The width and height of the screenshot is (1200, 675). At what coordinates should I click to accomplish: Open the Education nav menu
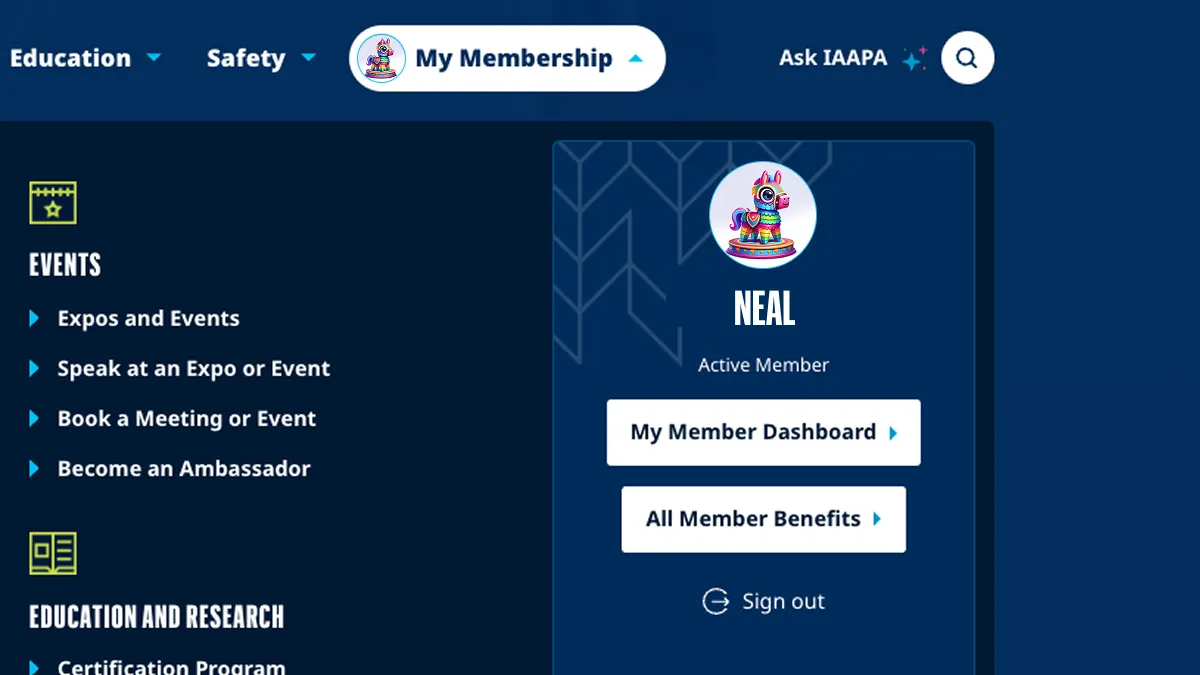point(71,58)
